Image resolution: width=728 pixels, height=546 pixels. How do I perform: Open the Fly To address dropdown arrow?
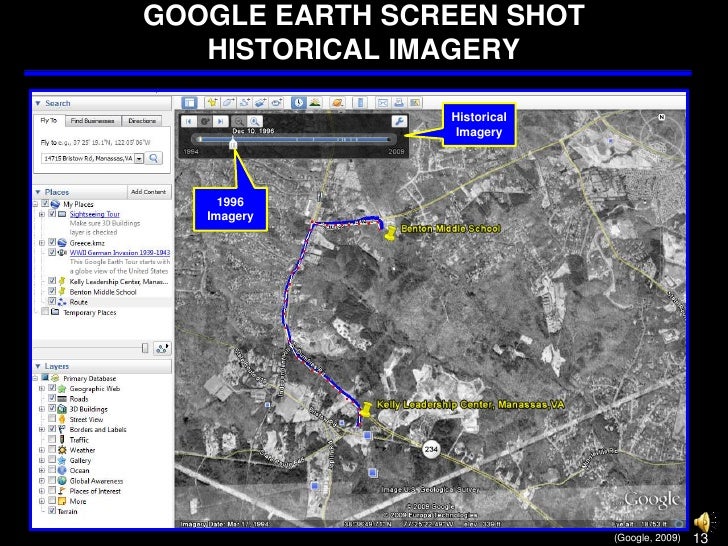pyautogui.click(x=139, y=159)
